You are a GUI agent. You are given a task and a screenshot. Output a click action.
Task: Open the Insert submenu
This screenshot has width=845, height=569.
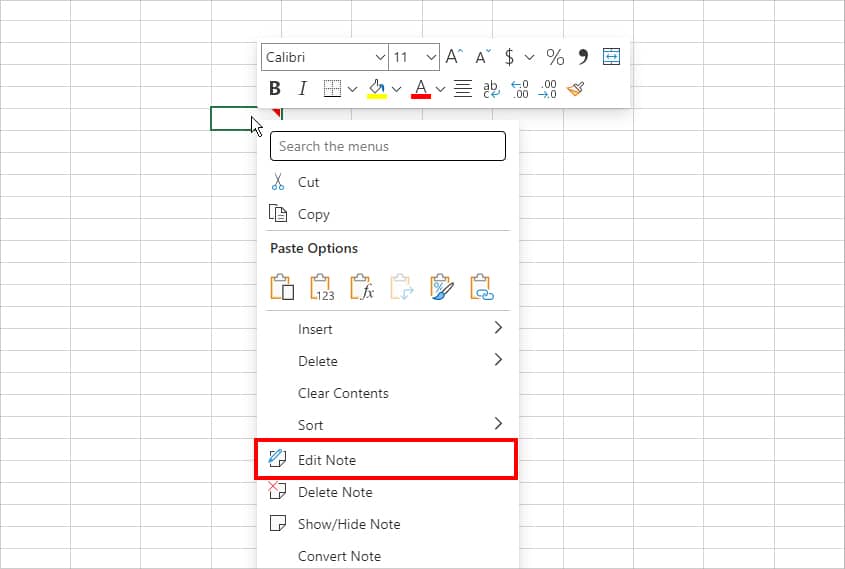(x=388, y=329)
